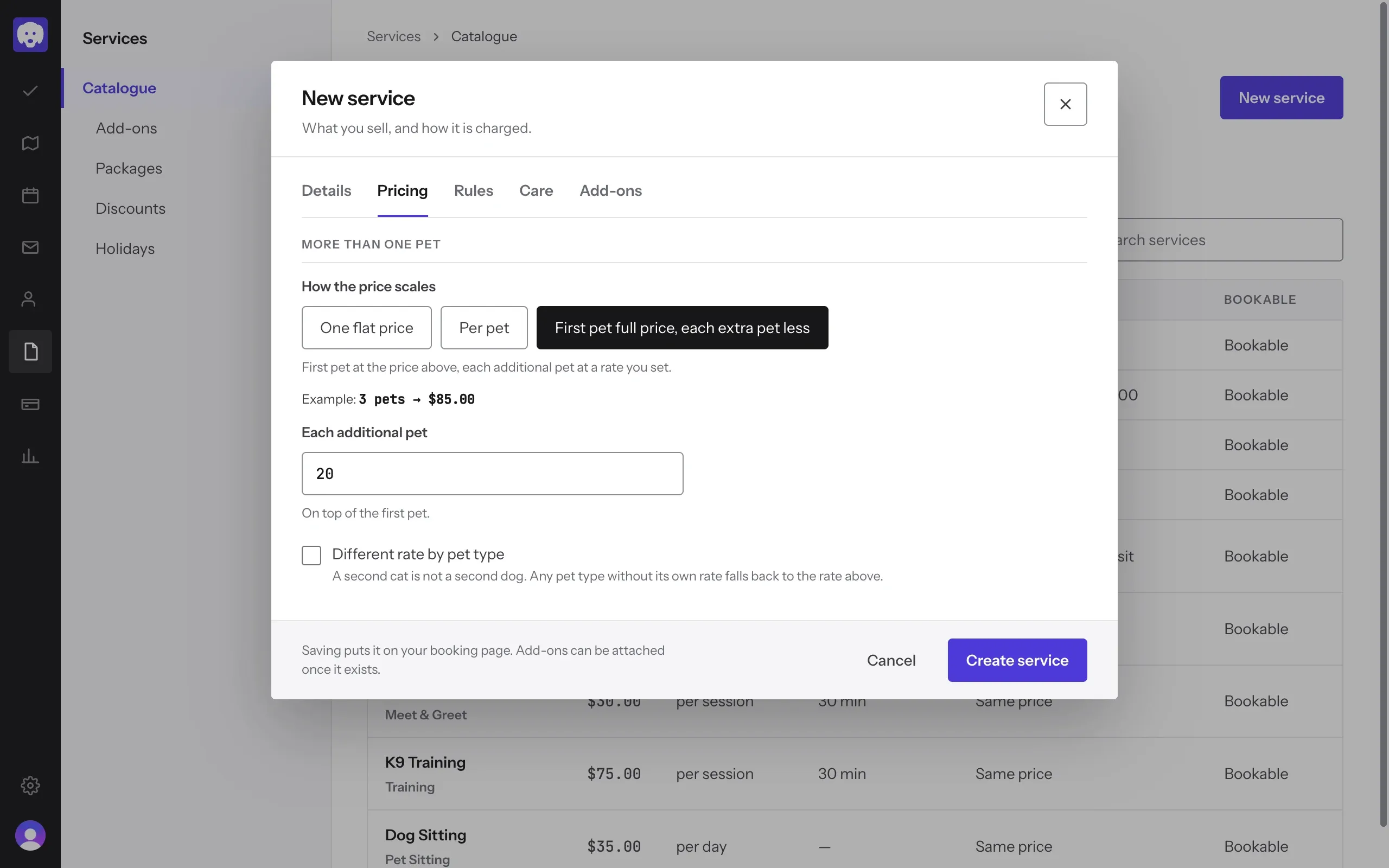
Task: Open Discounts in the sidebar
Action: (x=130, y=208)
